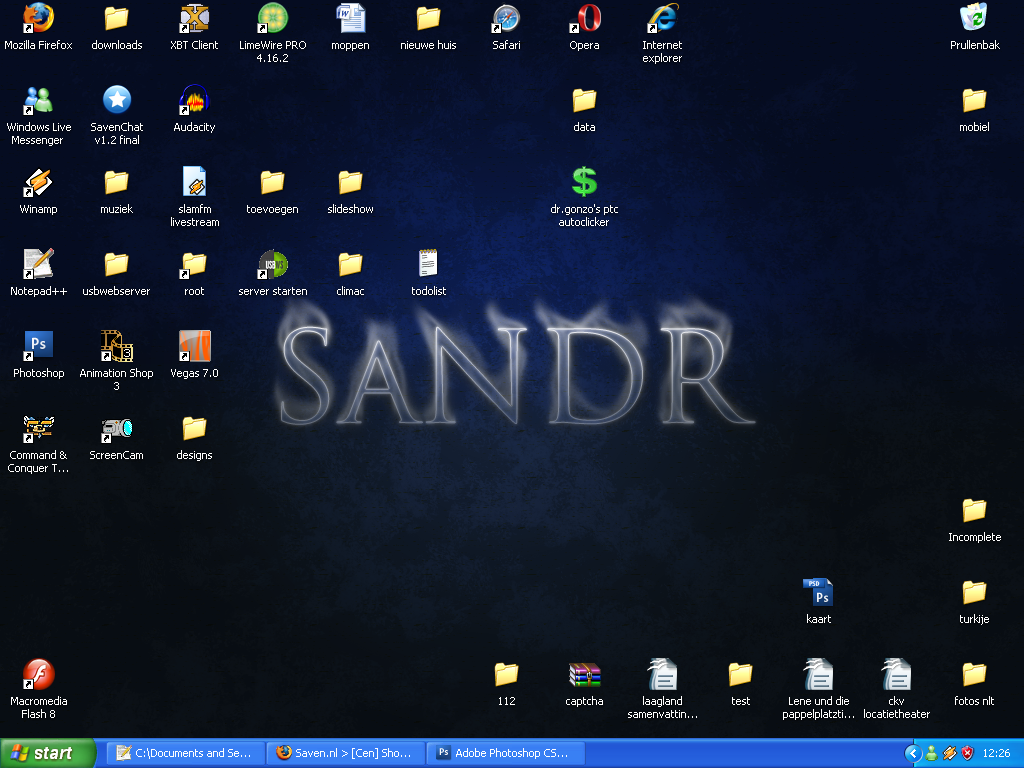Expand hidden system tray icons arrow

(x=913, y=754)
